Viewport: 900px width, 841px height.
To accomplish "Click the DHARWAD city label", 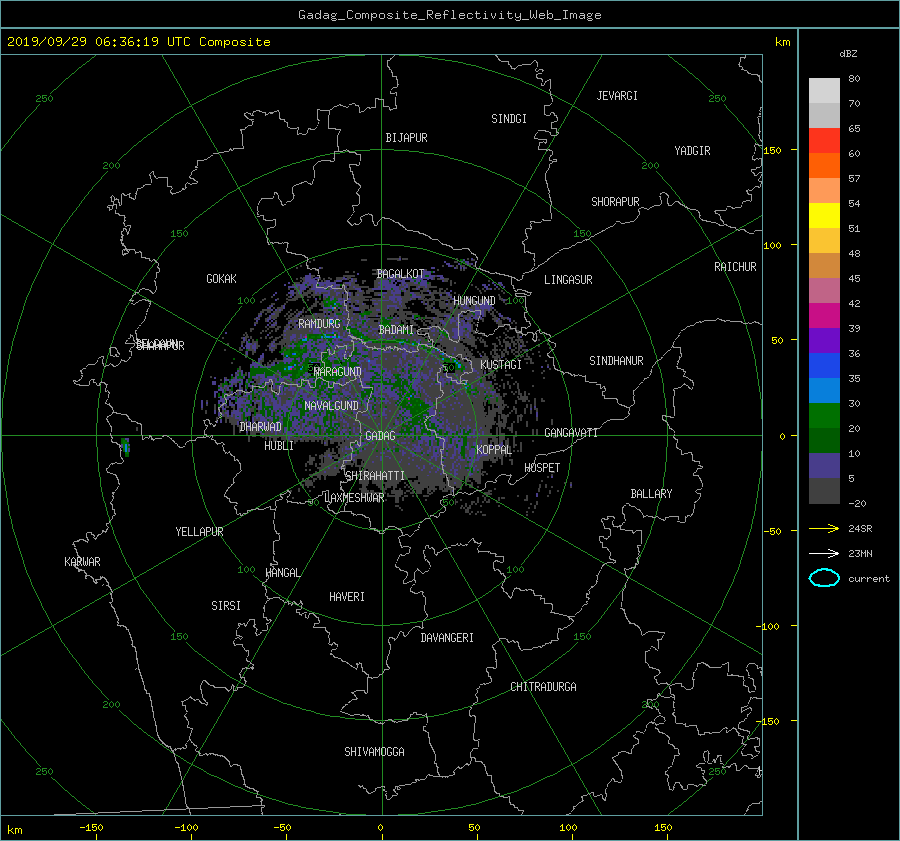I will (x=260, y=427).
